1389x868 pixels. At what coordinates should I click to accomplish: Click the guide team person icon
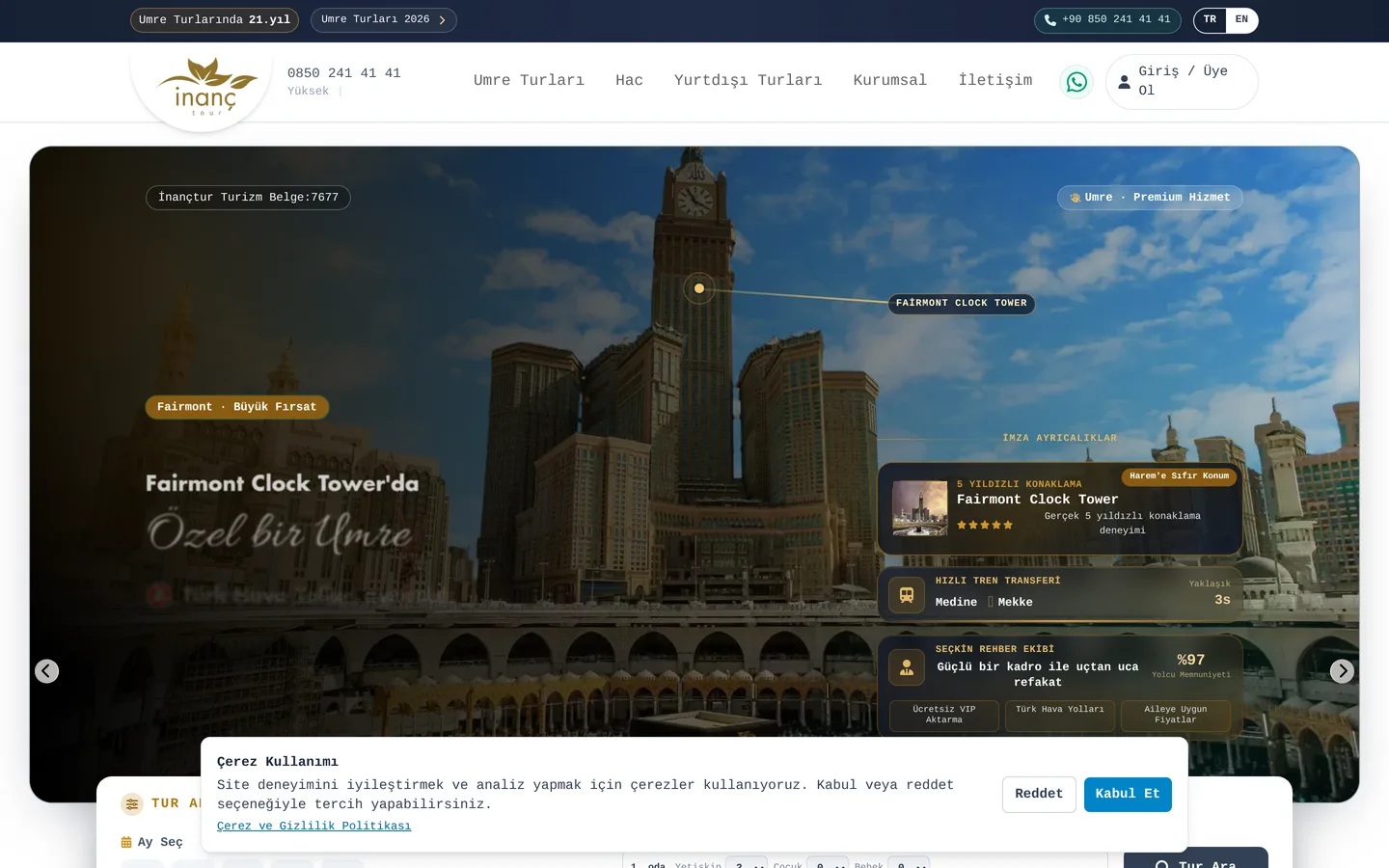[x=907, y=667]
